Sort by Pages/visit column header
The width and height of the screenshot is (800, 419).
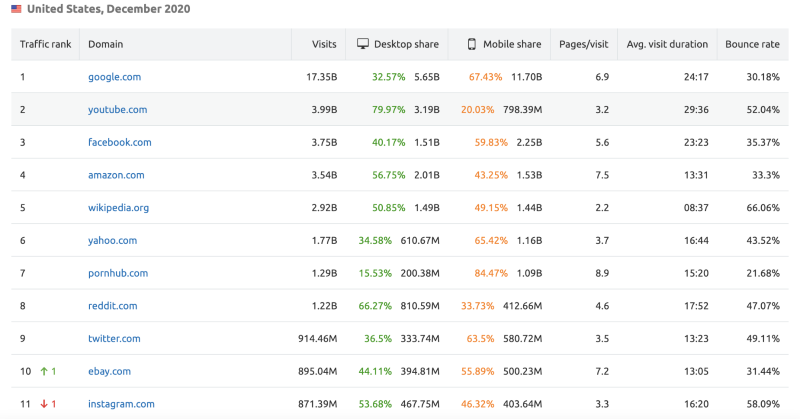point(583,44)
